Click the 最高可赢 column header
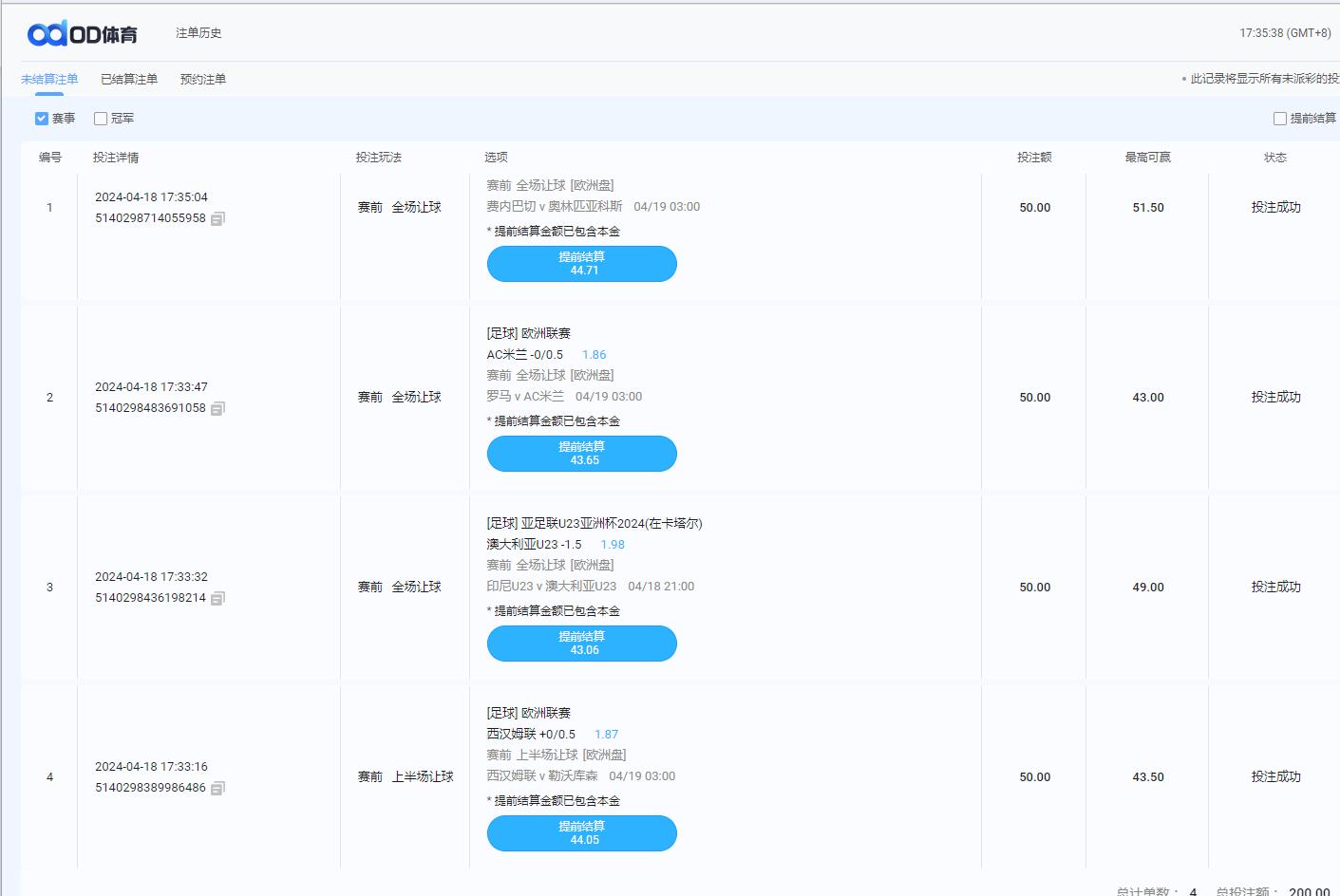This screenshot has height=896, width=1340. pos(1147,158)
